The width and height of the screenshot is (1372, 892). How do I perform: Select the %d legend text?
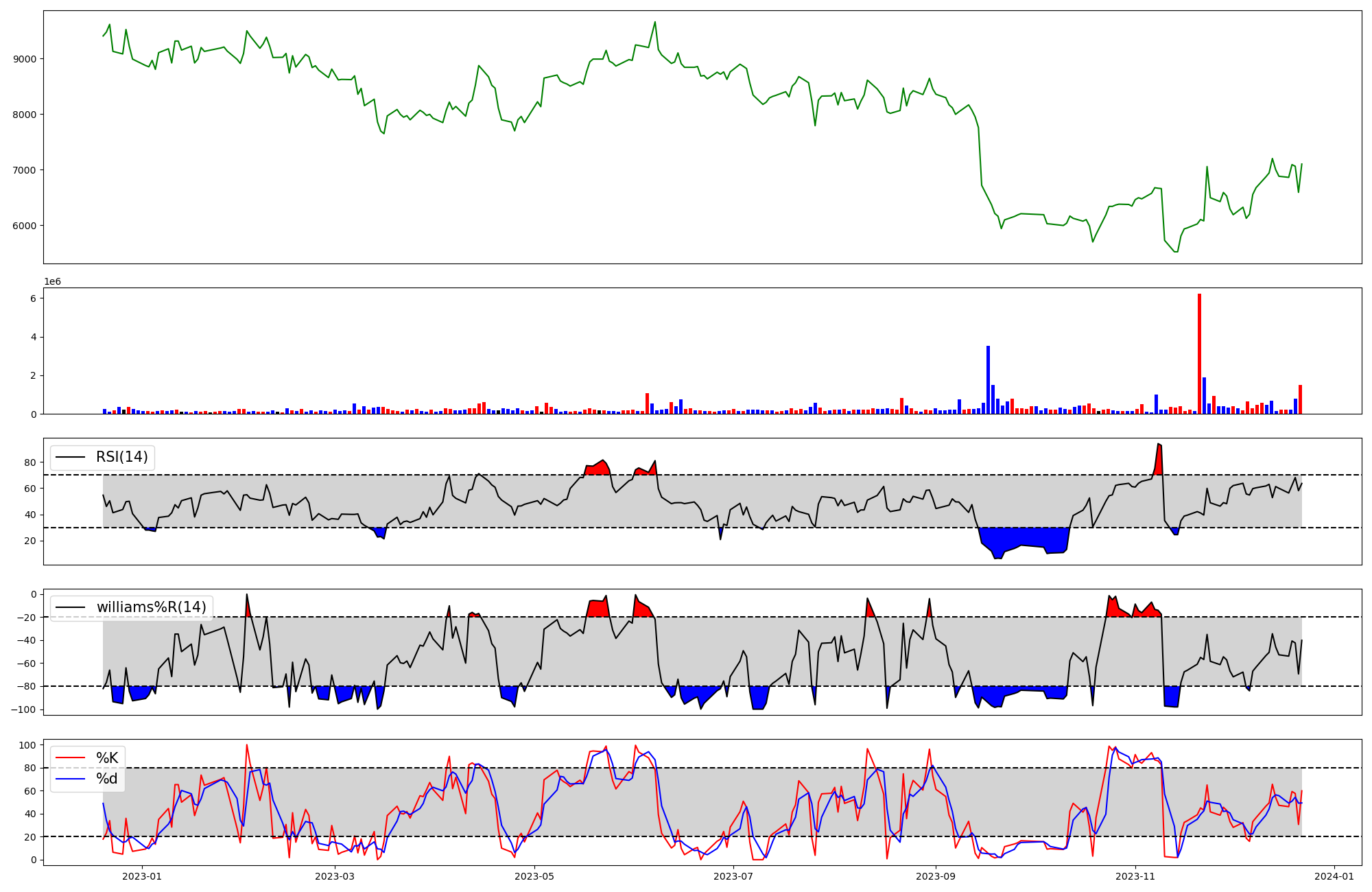coord(106,779)
